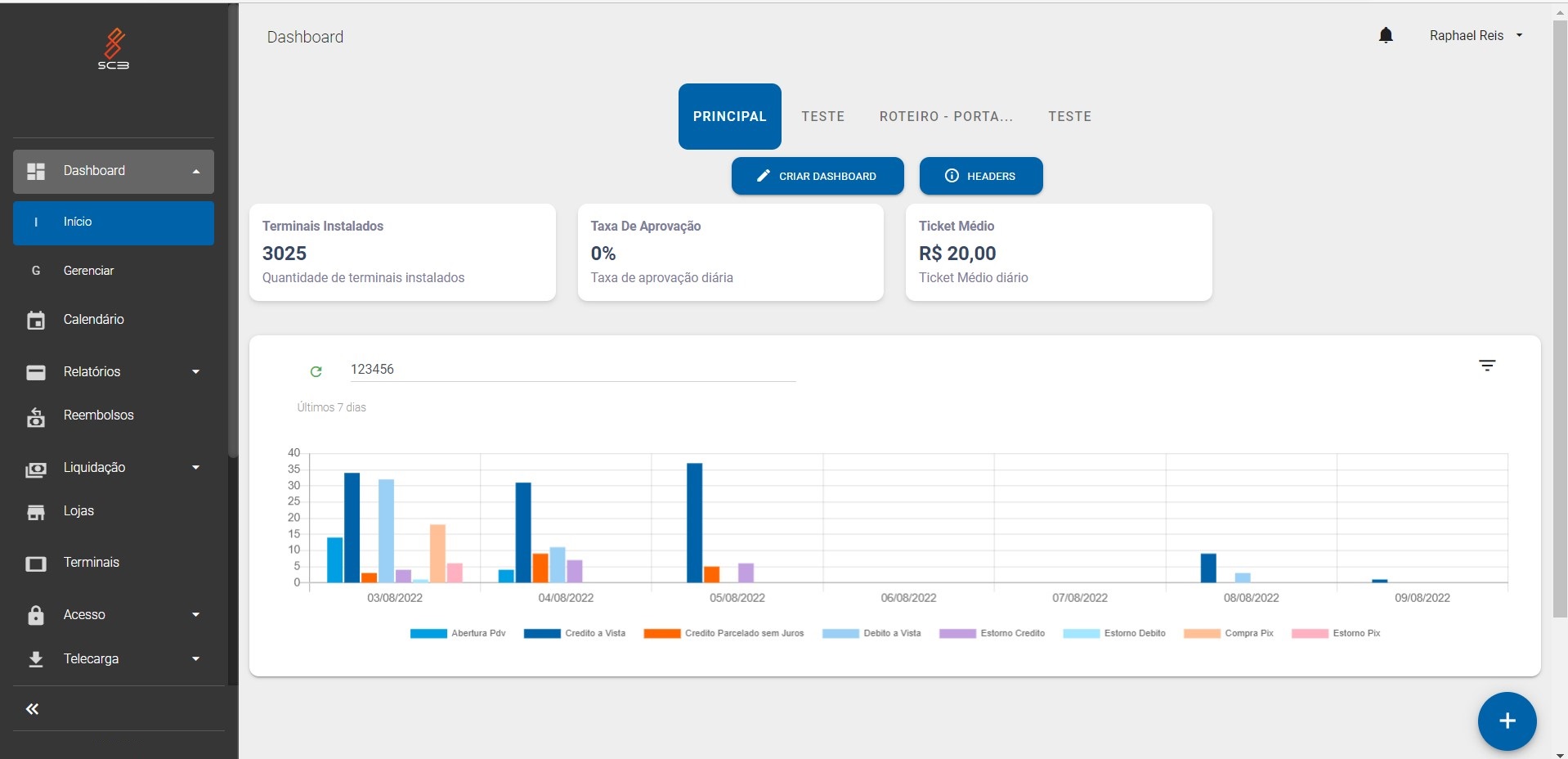Click the chart title field 123456
The image size is (1568, 759).
[572, 370]
